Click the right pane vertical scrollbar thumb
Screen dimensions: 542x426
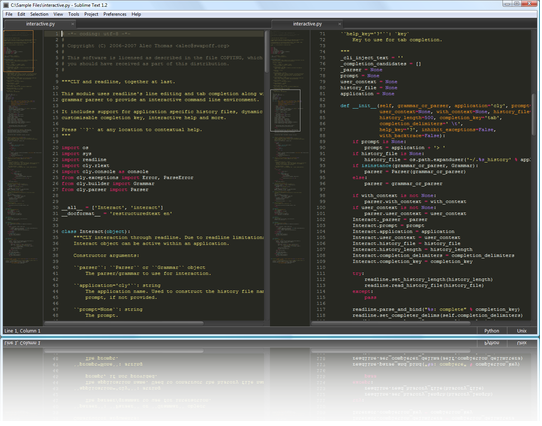coord(533,114)
